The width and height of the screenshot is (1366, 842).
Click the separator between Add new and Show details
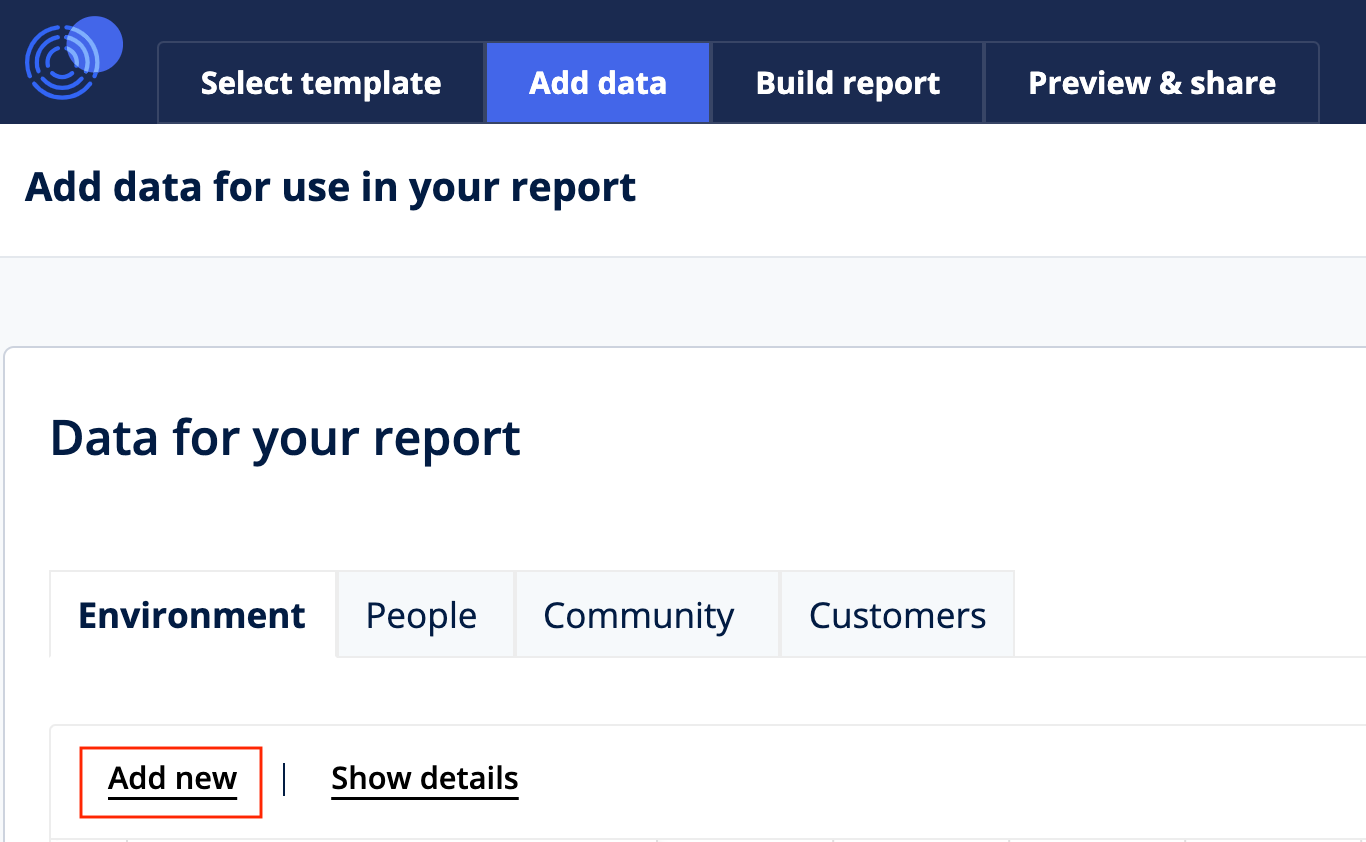[285, 779]
